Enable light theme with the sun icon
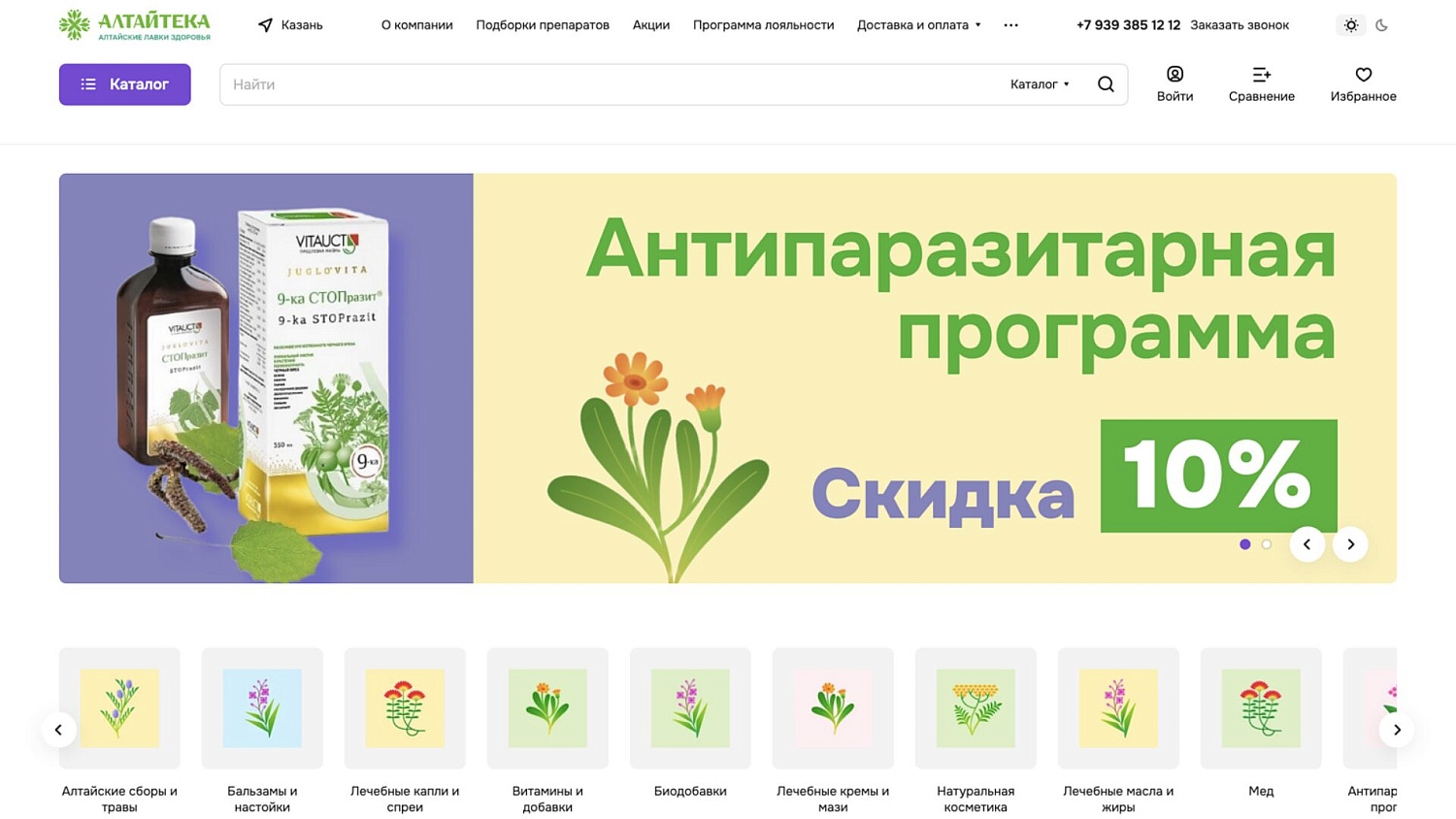This screenshot has width=1456, height=819. click(1351, 25)
